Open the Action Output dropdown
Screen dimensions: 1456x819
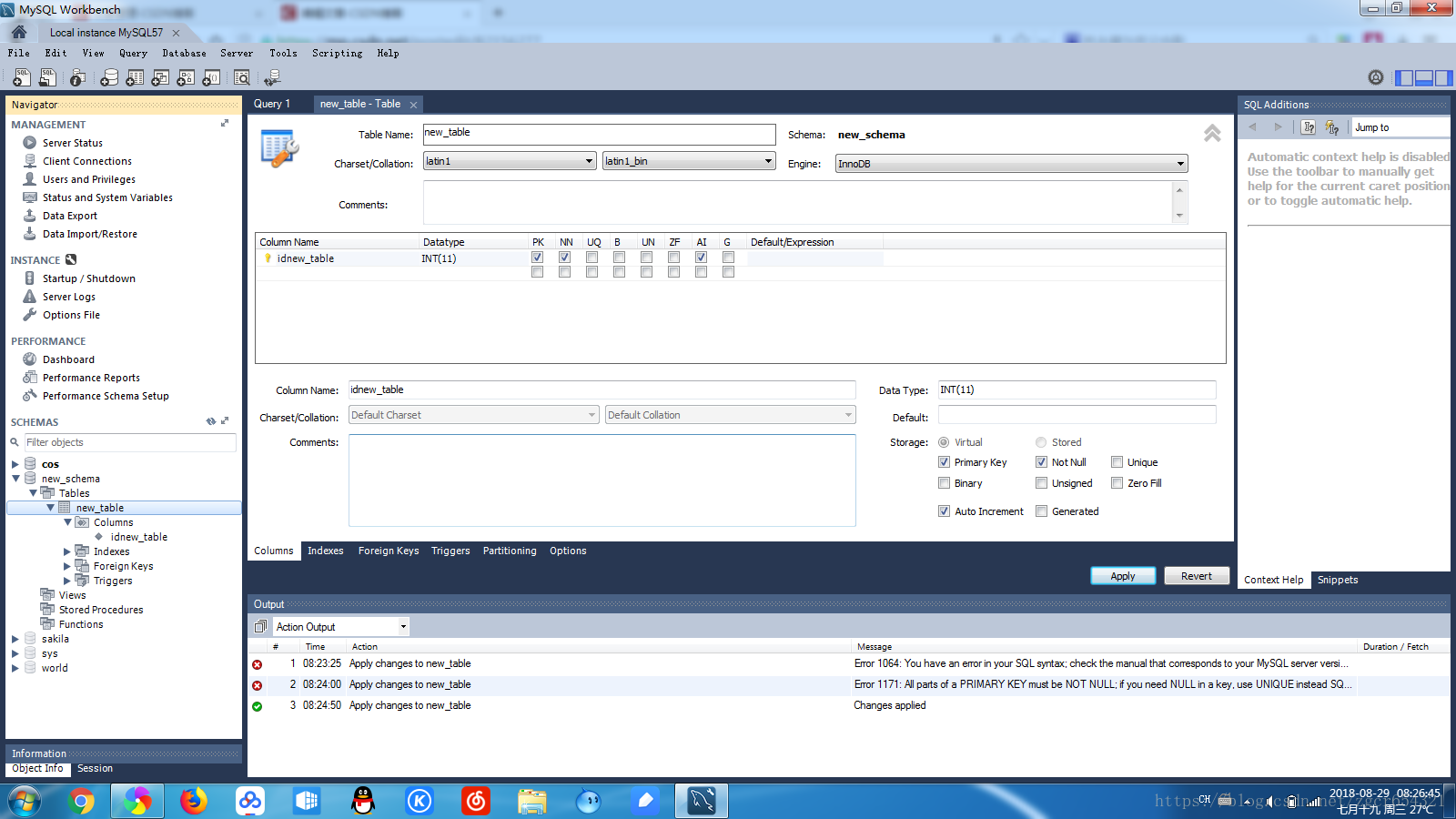pos(341,626)
